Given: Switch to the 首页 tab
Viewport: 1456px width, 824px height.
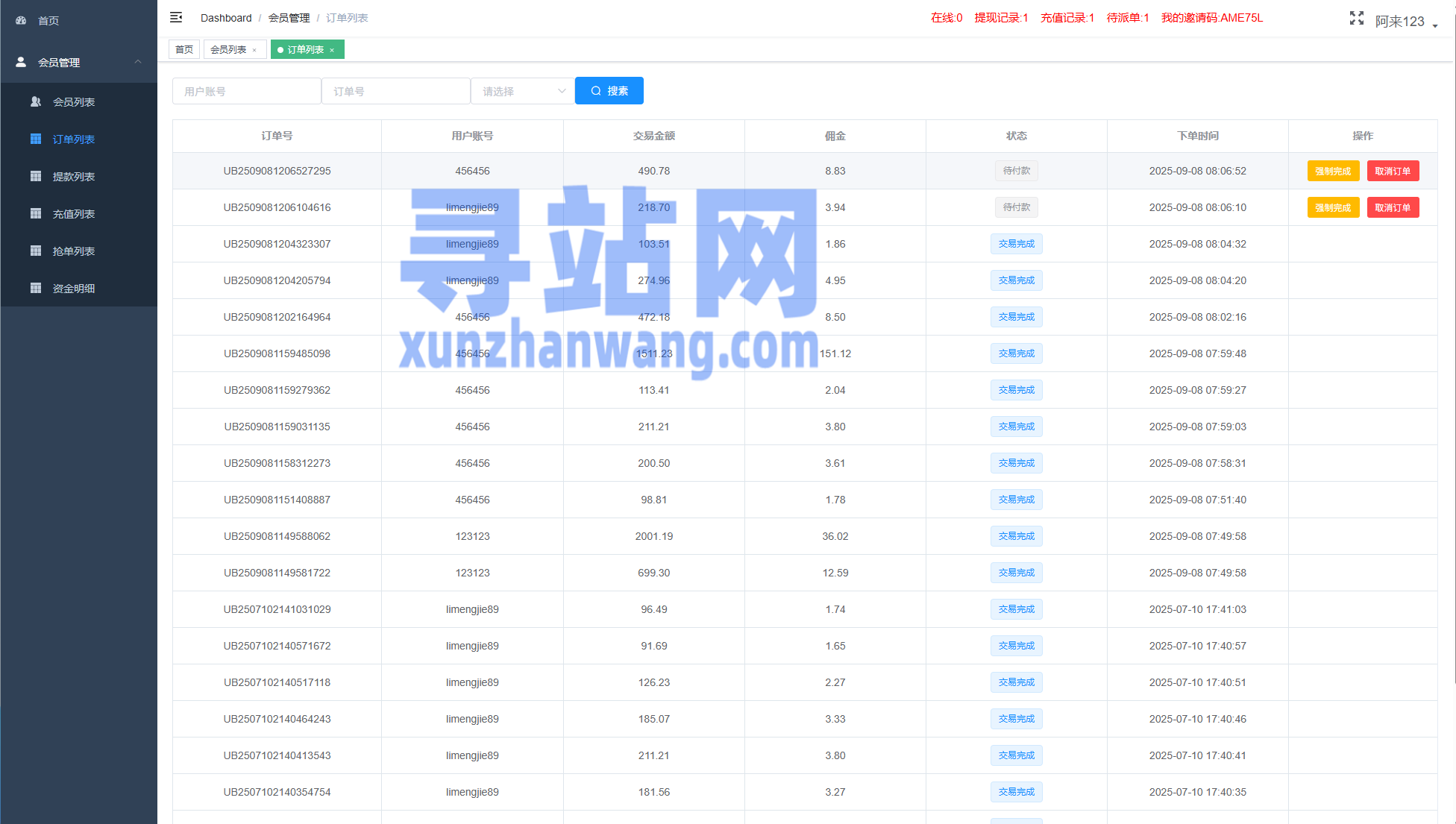Looking at the screenshot, I should (183, 50).
